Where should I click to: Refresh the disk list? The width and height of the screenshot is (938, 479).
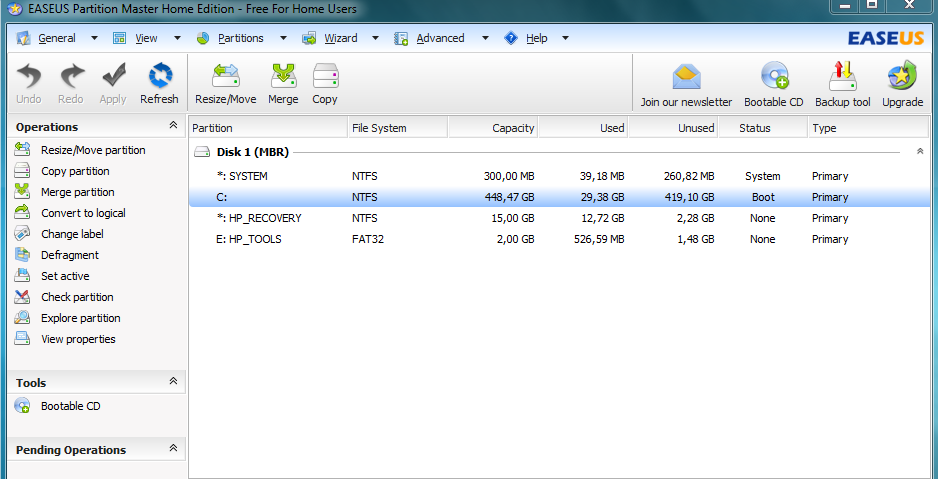pyautogui.click(x=160, y=76)
